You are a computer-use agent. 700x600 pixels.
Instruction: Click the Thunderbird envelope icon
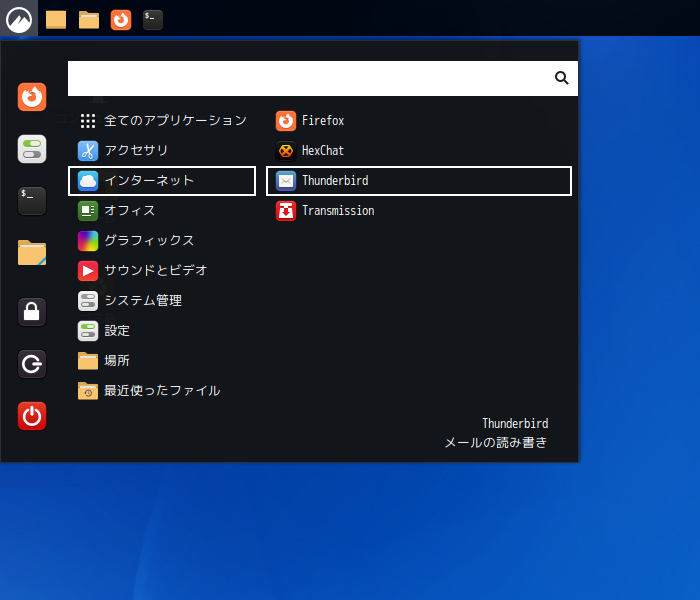pyautogui.click(x=286, y=181)
